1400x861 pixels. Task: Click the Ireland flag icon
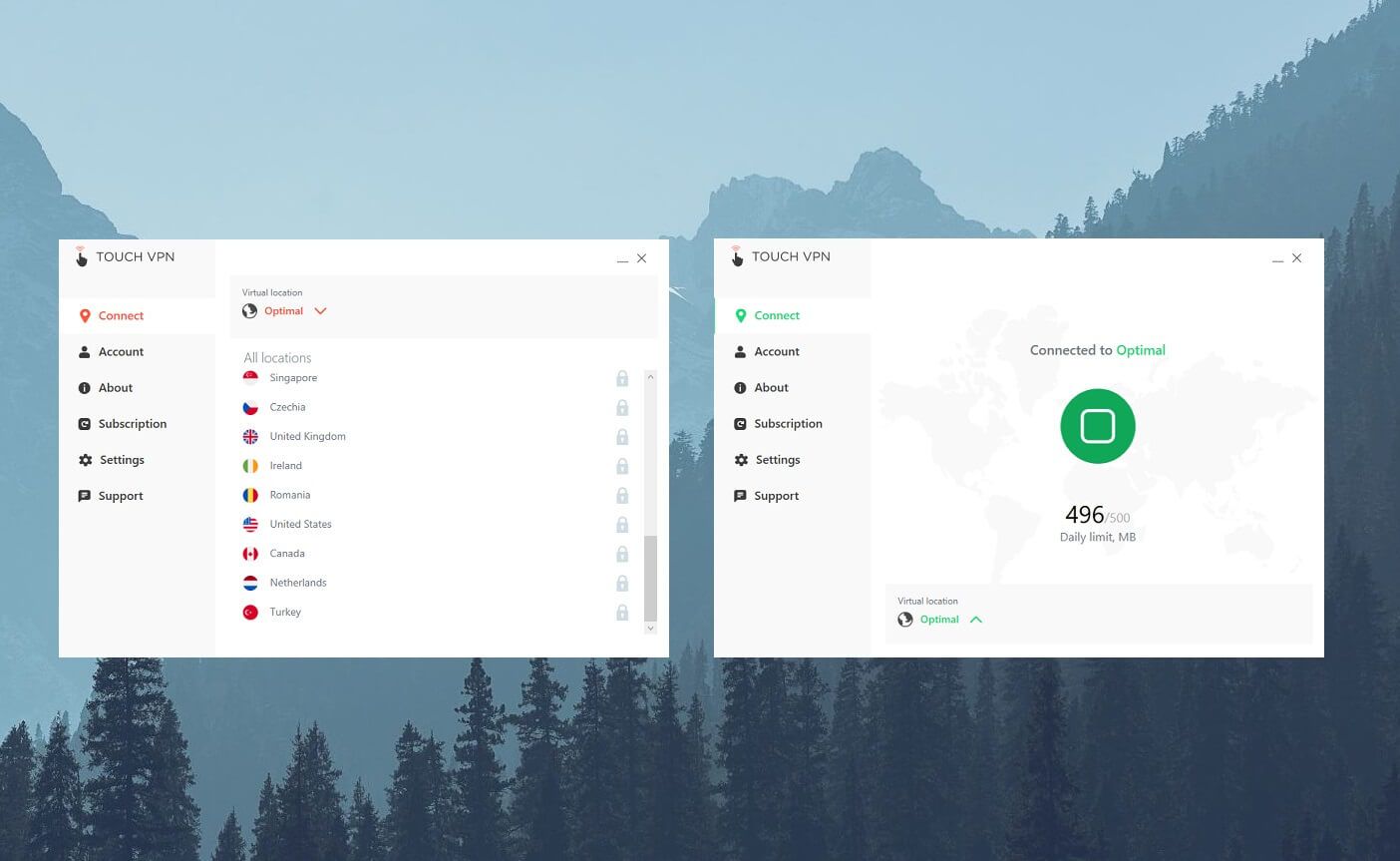pyautogui.click(x=250, y=466)
